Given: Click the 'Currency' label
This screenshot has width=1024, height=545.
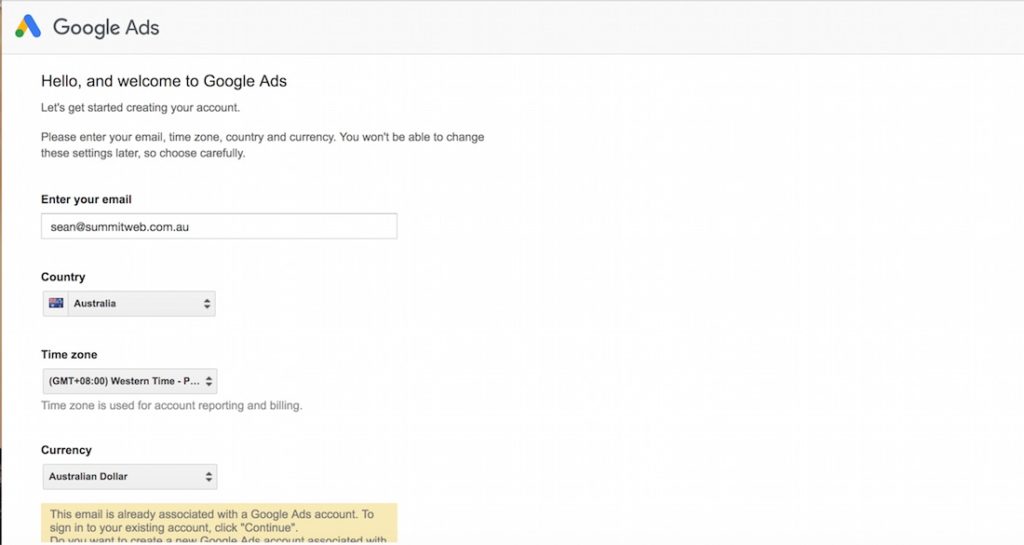Looking at the screenshot, I should (66, 450).
